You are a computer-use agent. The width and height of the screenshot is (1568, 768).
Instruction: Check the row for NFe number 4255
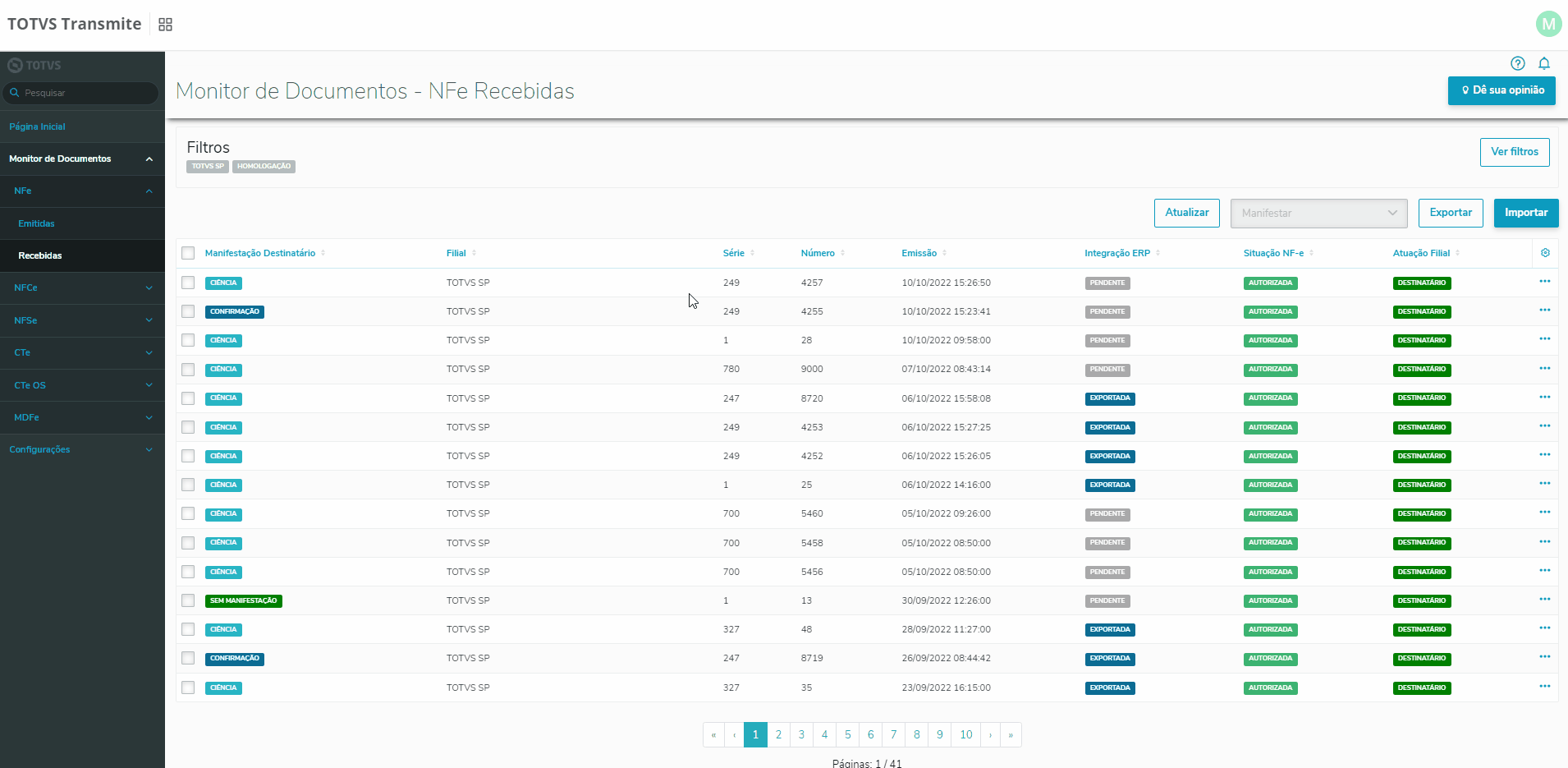pyautogui.click(x=188, y=311)
